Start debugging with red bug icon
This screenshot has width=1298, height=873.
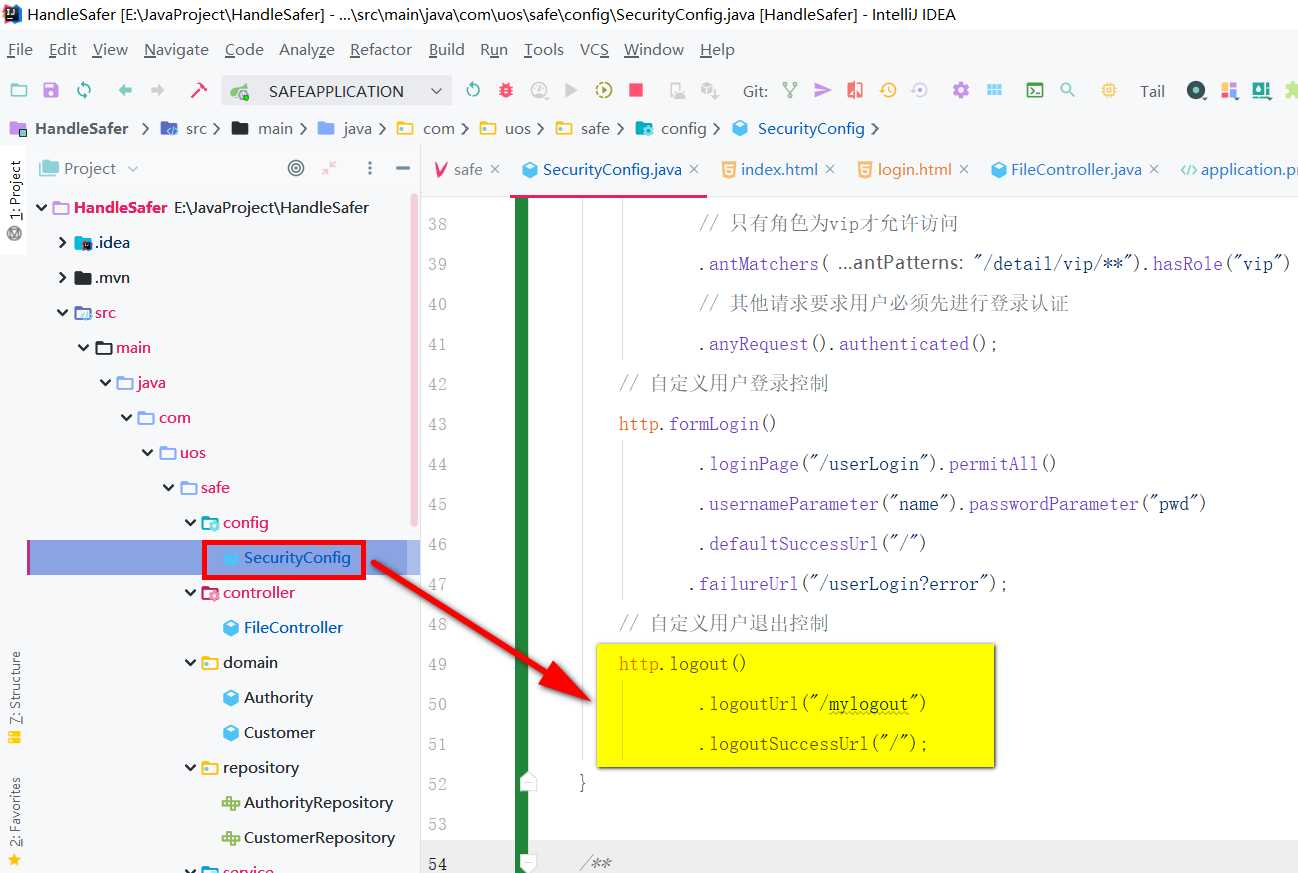[506, 90]
